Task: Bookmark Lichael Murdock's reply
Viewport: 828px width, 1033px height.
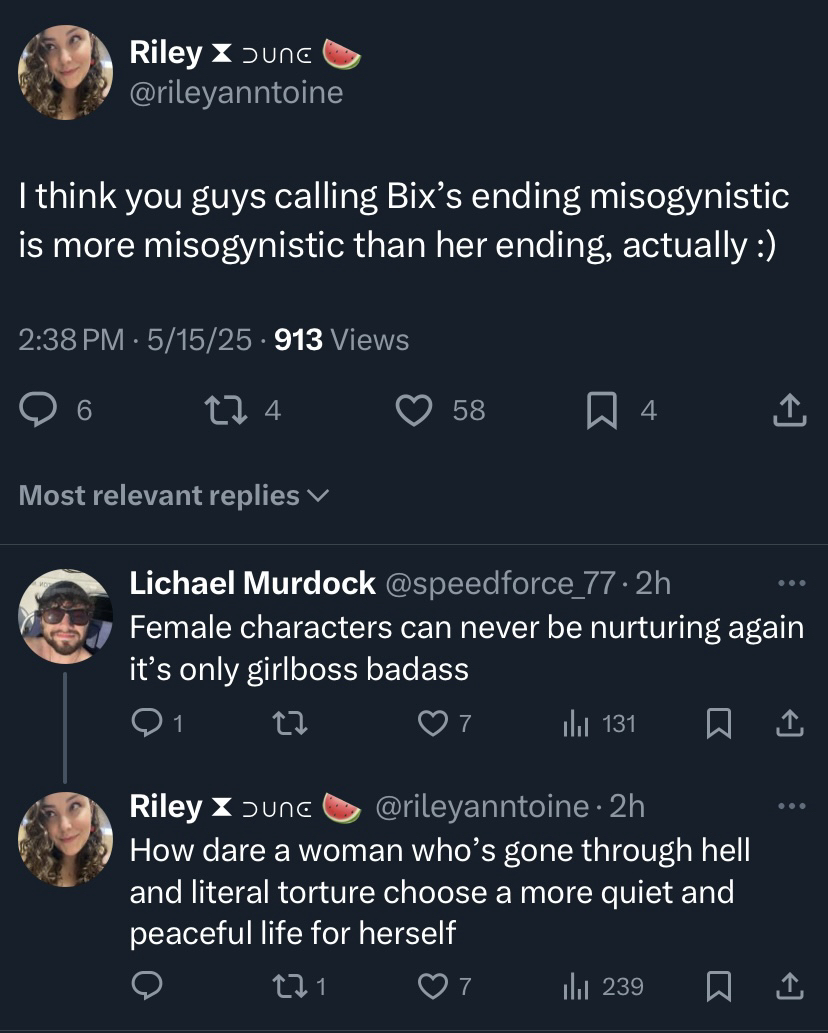Action: pos(717,724)
